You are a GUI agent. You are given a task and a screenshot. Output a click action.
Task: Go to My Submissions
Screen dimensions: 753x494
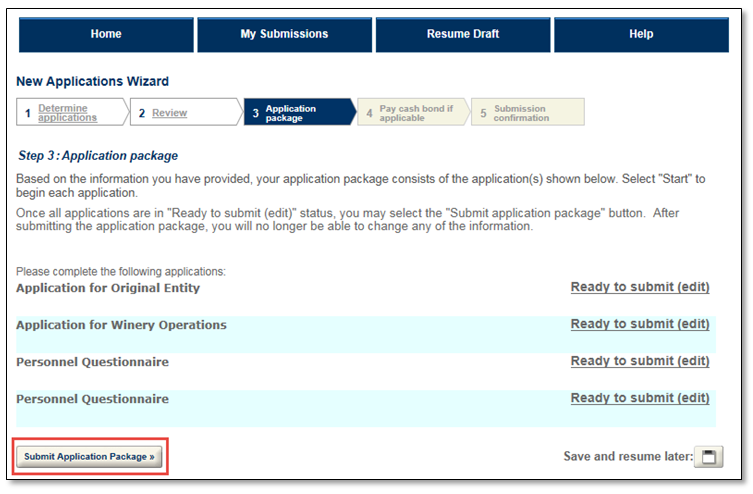[x=284, y=34]
